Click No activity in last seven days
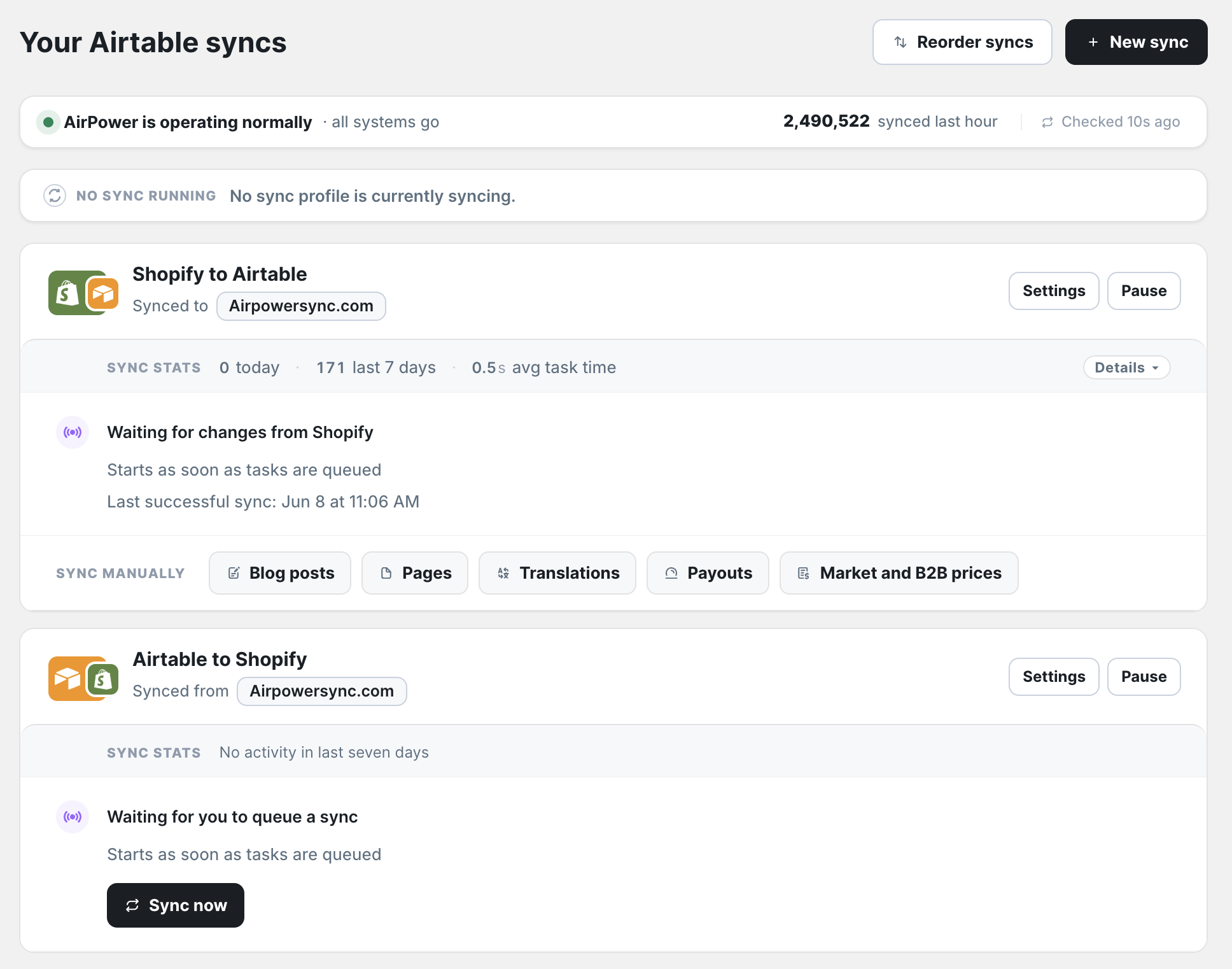Viewport: 1232px width, 969px height. point(324,753)
